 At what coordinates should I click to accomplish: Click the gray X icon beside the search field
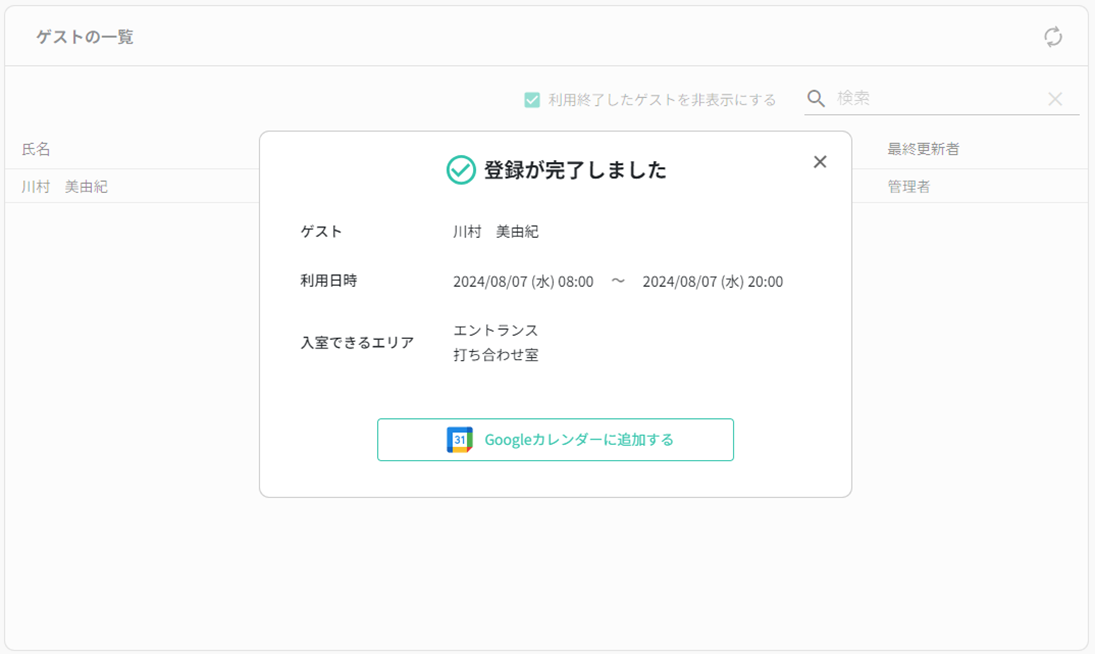click(x=1056, y=99)
